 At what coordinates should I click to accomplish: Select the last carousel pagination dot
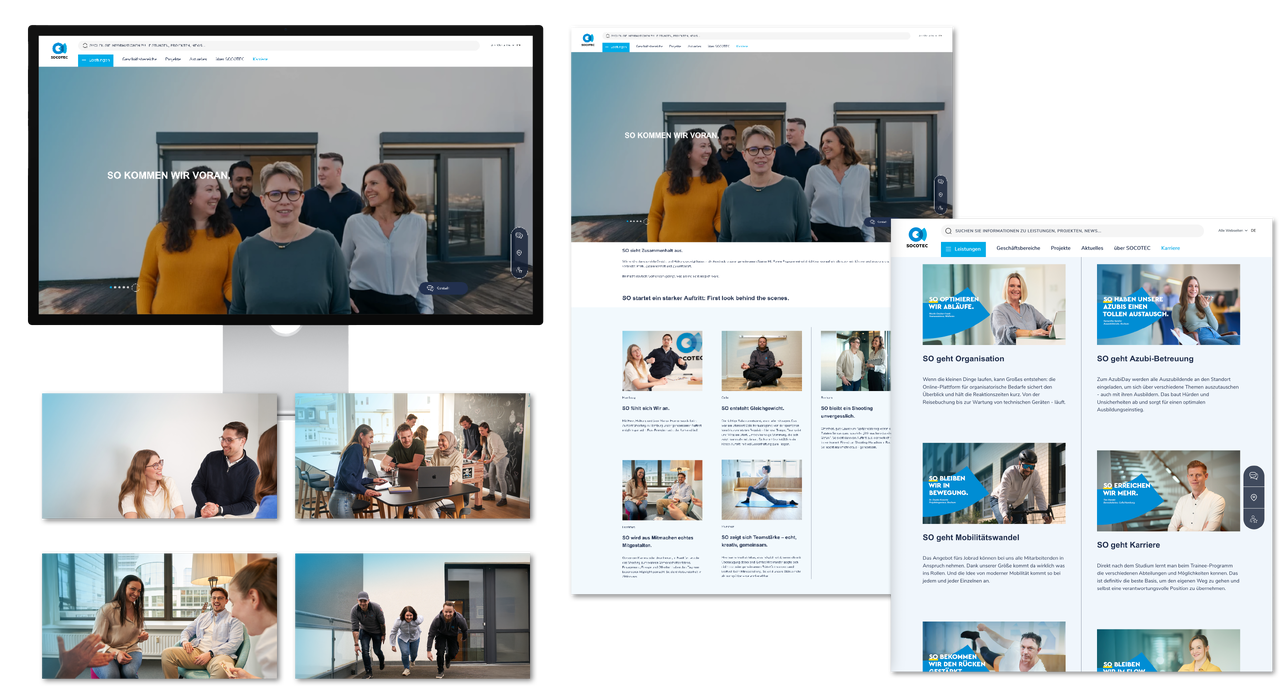pyautogui.click(x=128, y=287)
